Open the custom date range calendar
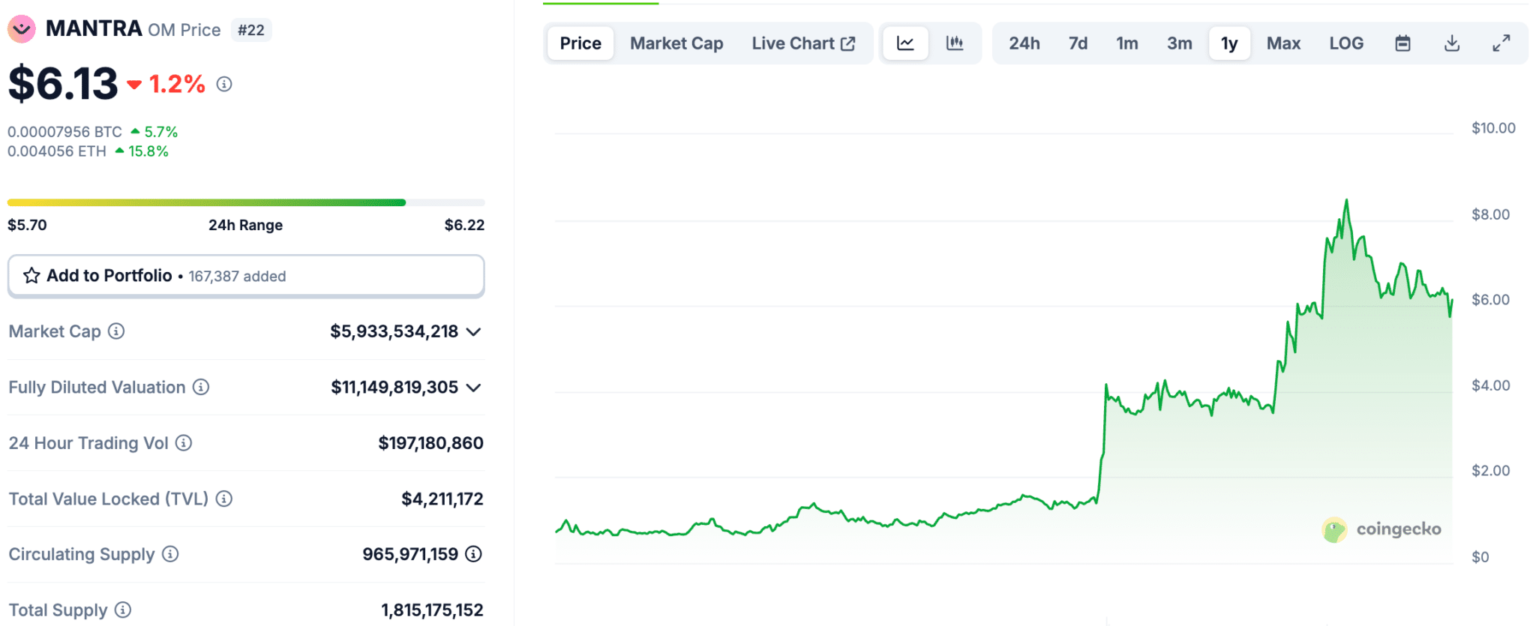 point(1402,43)
